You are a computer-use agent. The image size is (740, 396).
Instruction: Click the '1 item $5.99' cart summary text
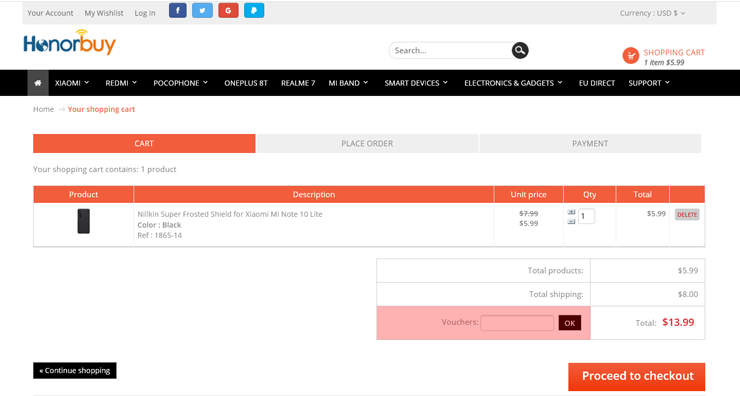coord(664,62)
